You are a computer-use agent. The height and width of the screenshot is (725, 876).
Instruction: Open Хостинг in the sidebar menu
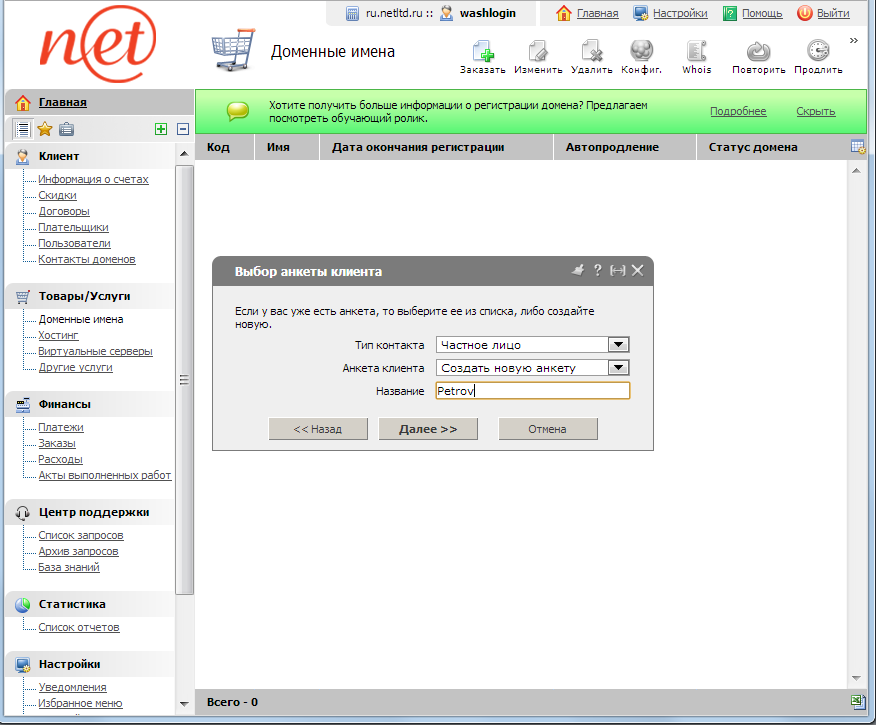[x=58, y=336]
